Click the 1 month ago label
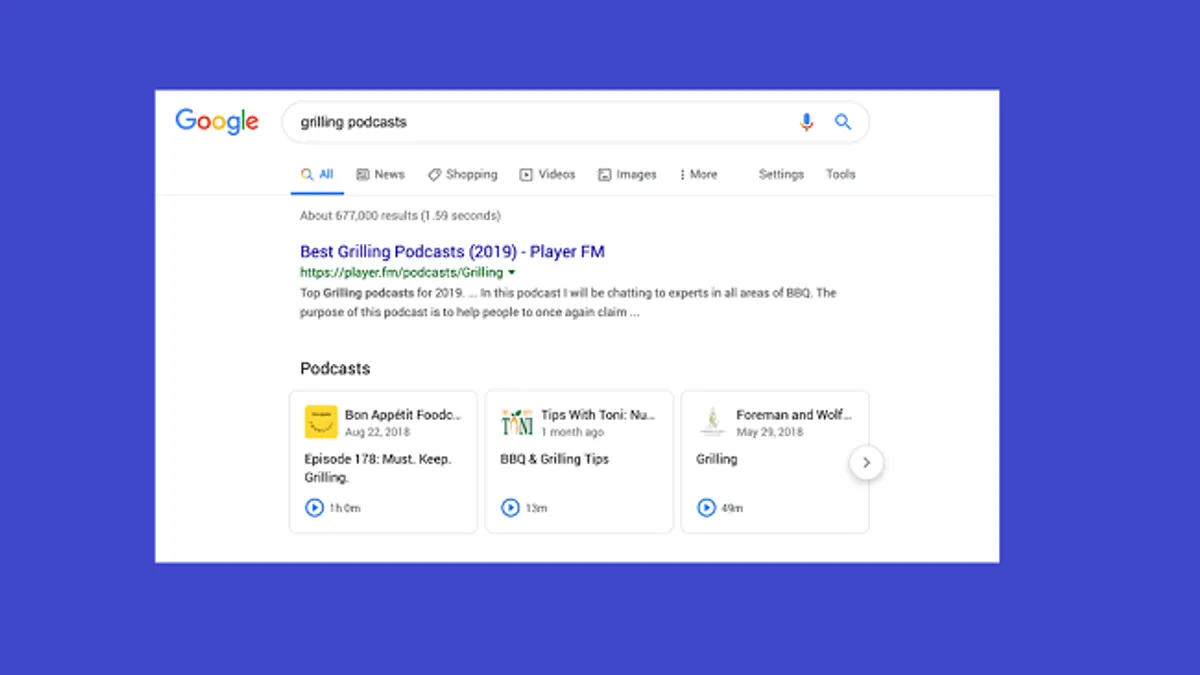The image size is (1200, 675). (x=572, y=433)
